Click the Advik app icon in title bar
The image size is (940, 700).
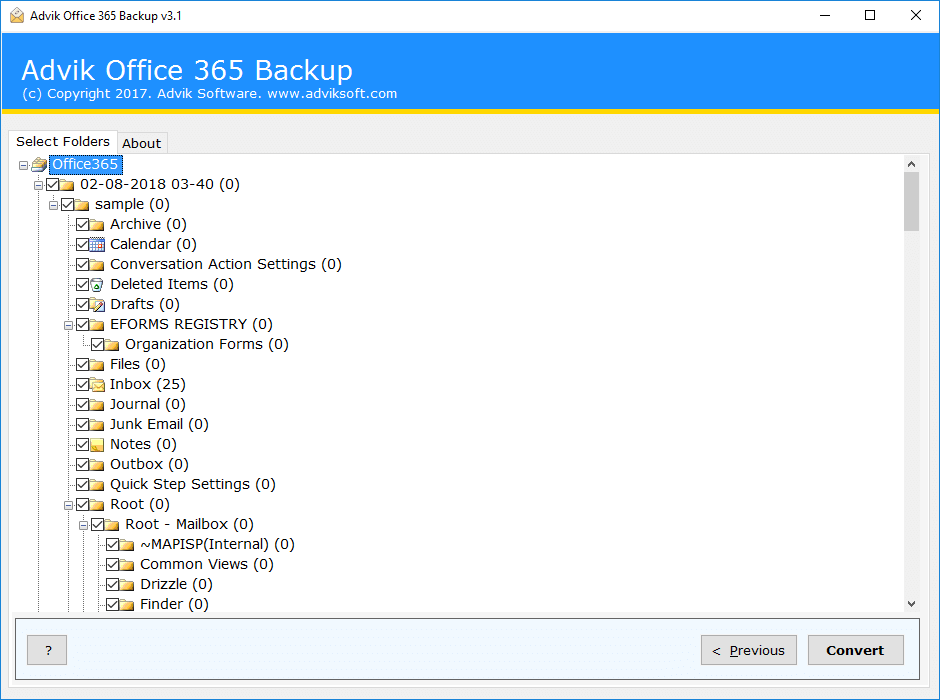17,16
